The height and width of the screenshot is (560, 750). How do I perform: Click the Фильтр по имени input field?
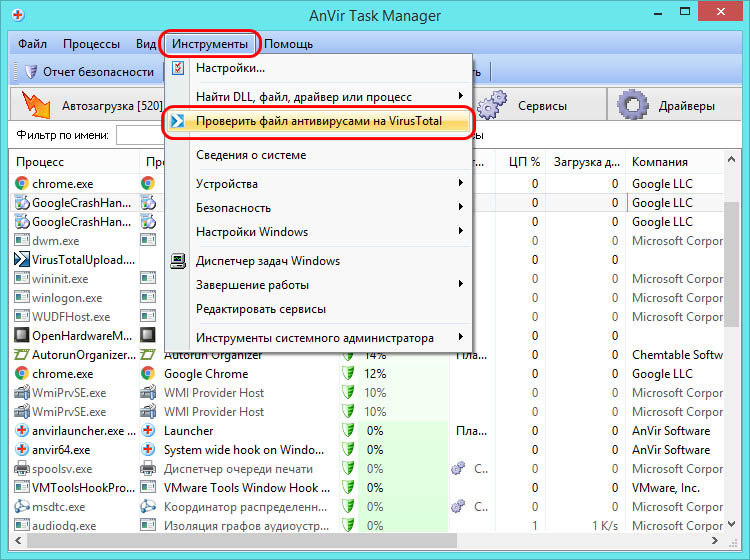click(x=141, y=135)
